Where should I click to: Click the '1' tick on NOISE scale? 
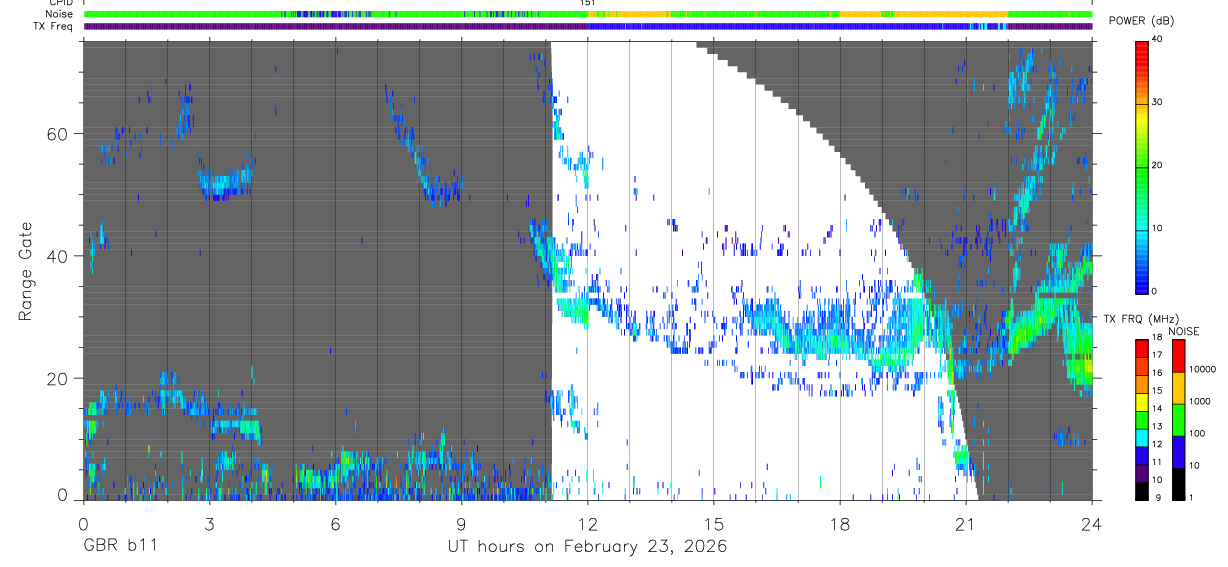coord(1190,497)
